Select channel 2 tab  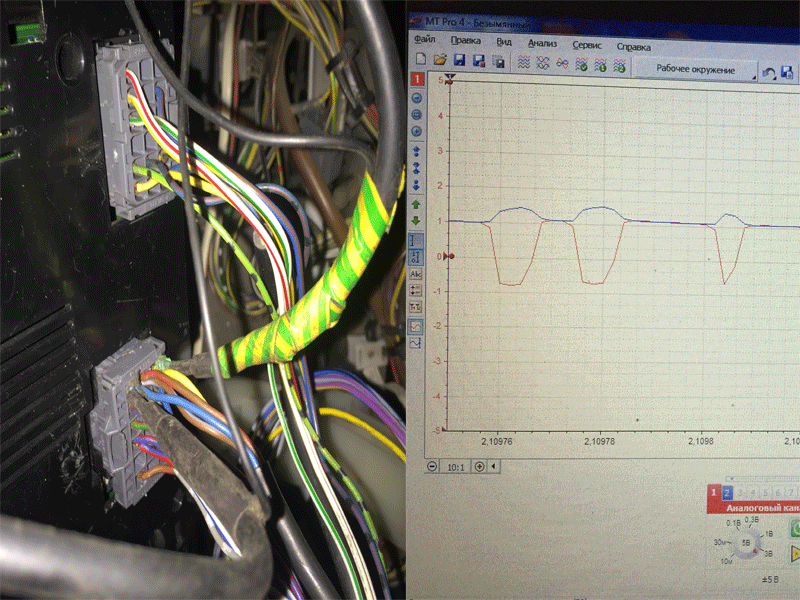pyautogui.click(x=727, y=493)
